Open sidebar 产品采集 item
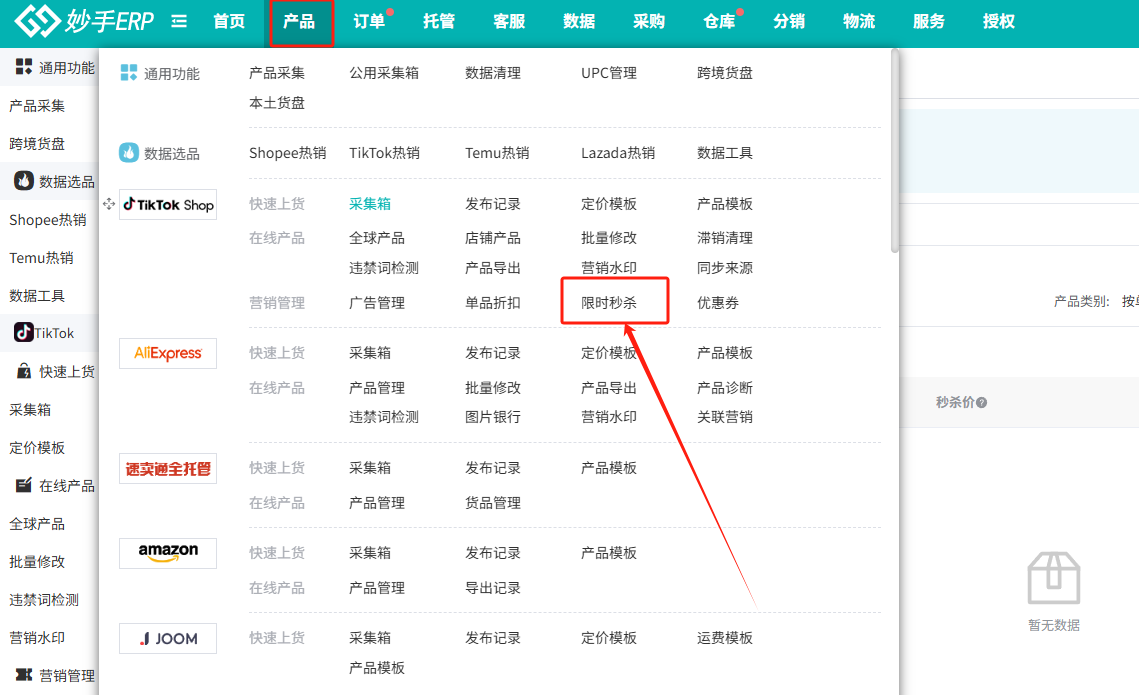Image resolution: width=1139 pixels, height=695 pixels. click(37, 106)
